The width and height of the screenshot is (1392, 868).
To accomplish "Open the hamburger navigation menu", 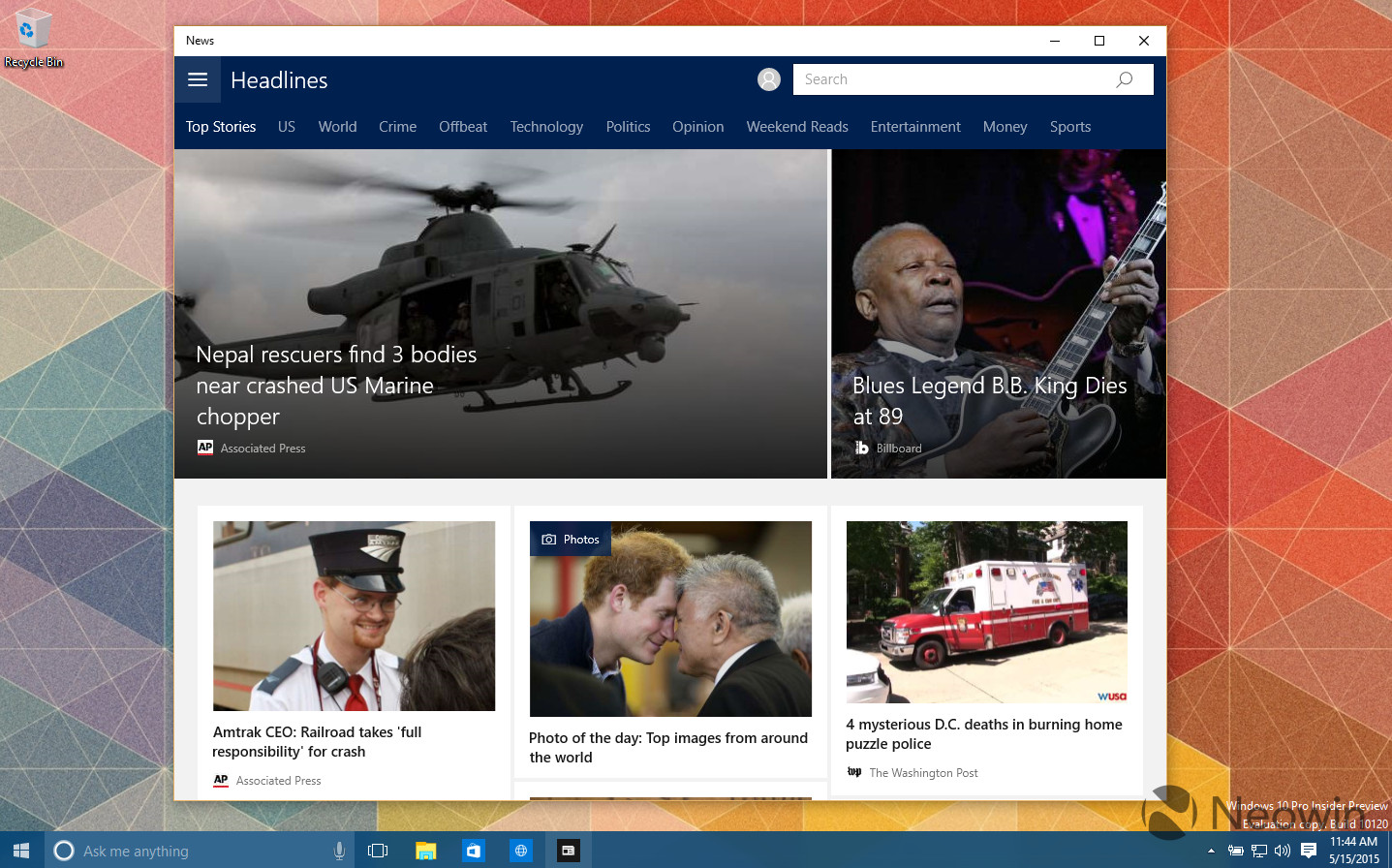I will point(198,79).
